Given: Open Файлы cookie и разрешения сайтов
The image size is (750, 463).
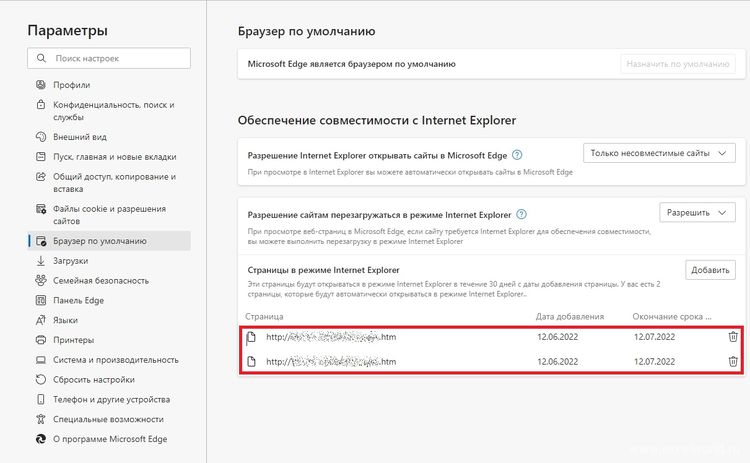Looking at the screenshot, I should coord(110,215).
